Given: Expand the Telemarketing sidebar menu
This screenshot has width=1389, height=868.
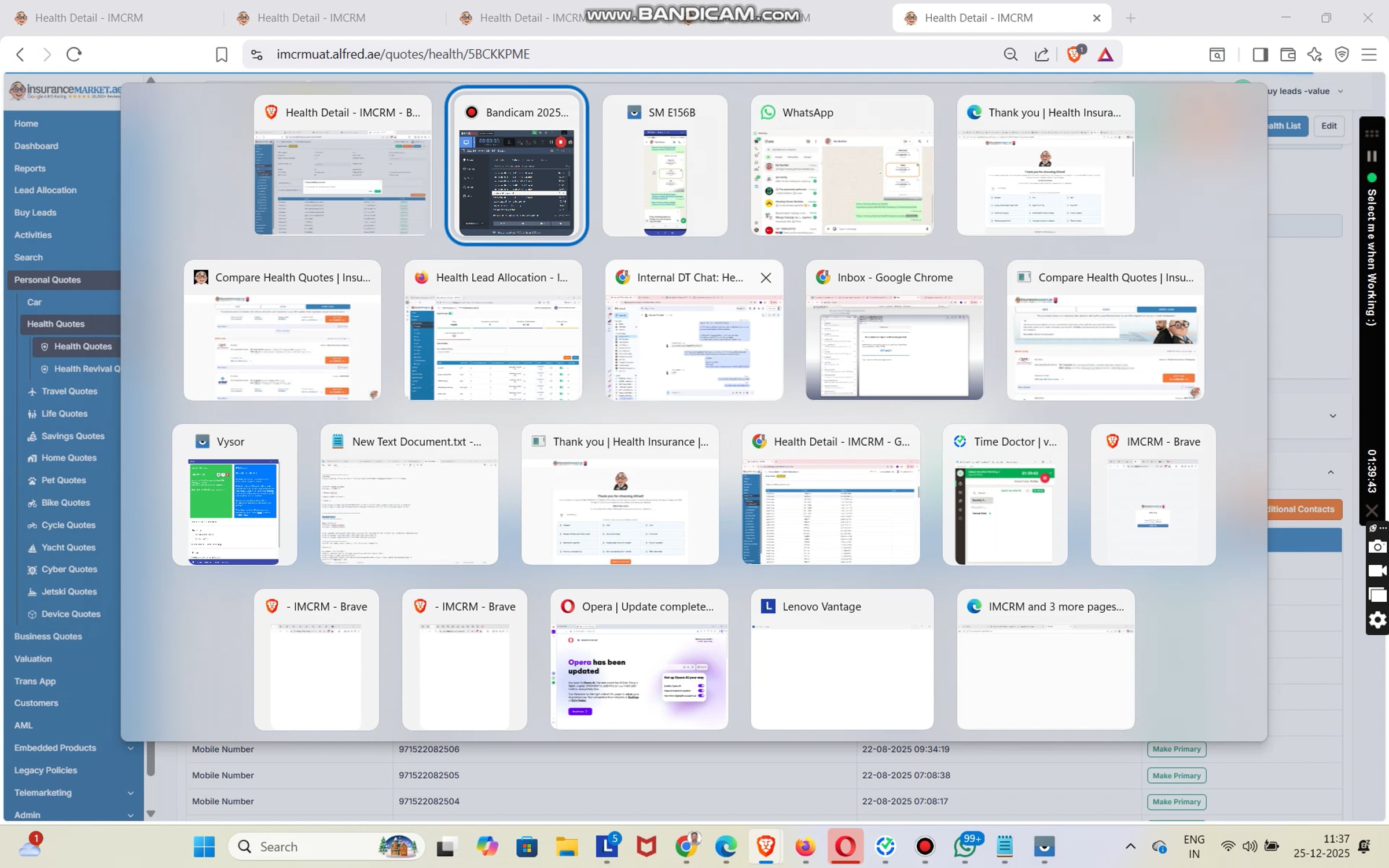Looking at the screenshot, I should tap(74, 792).
